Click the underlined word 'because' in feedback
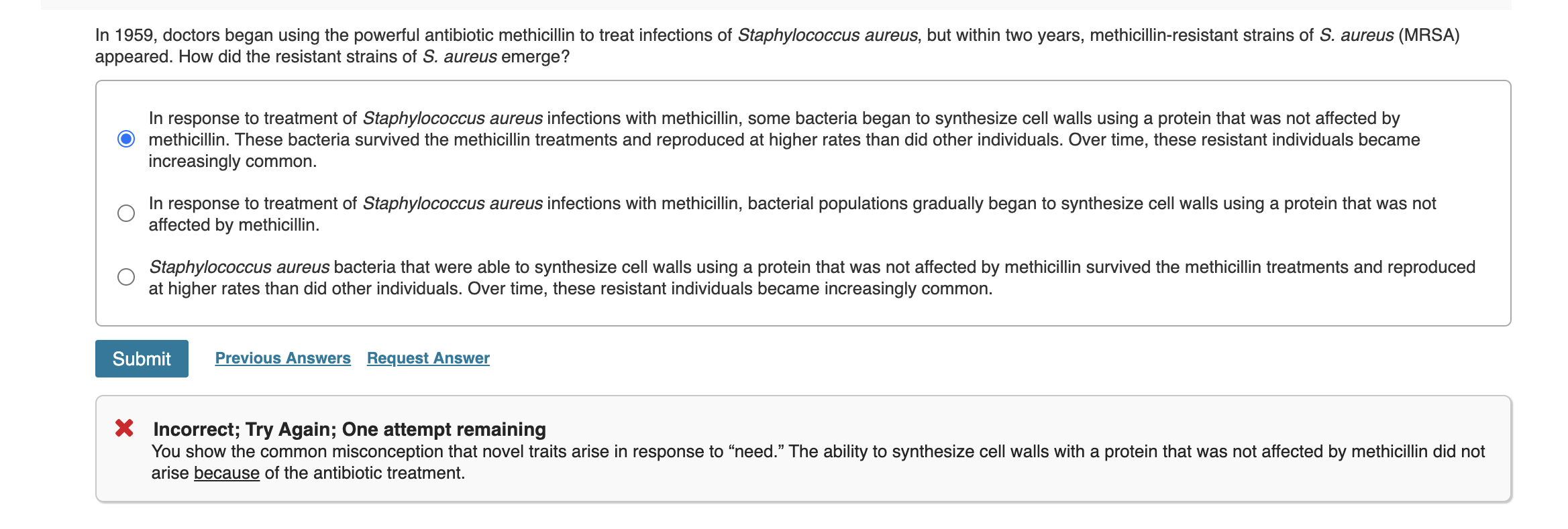1568x529 pixels. 226,472
